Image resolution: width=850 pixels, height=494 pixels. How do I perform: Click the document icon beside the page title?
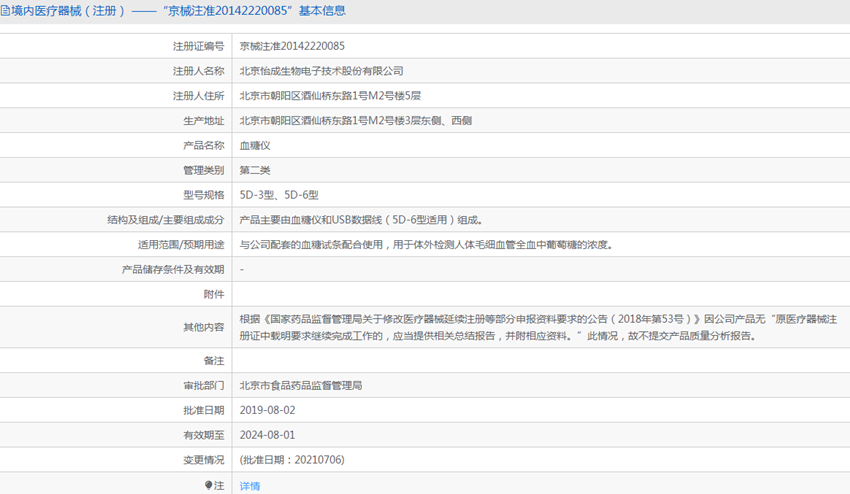5,11
